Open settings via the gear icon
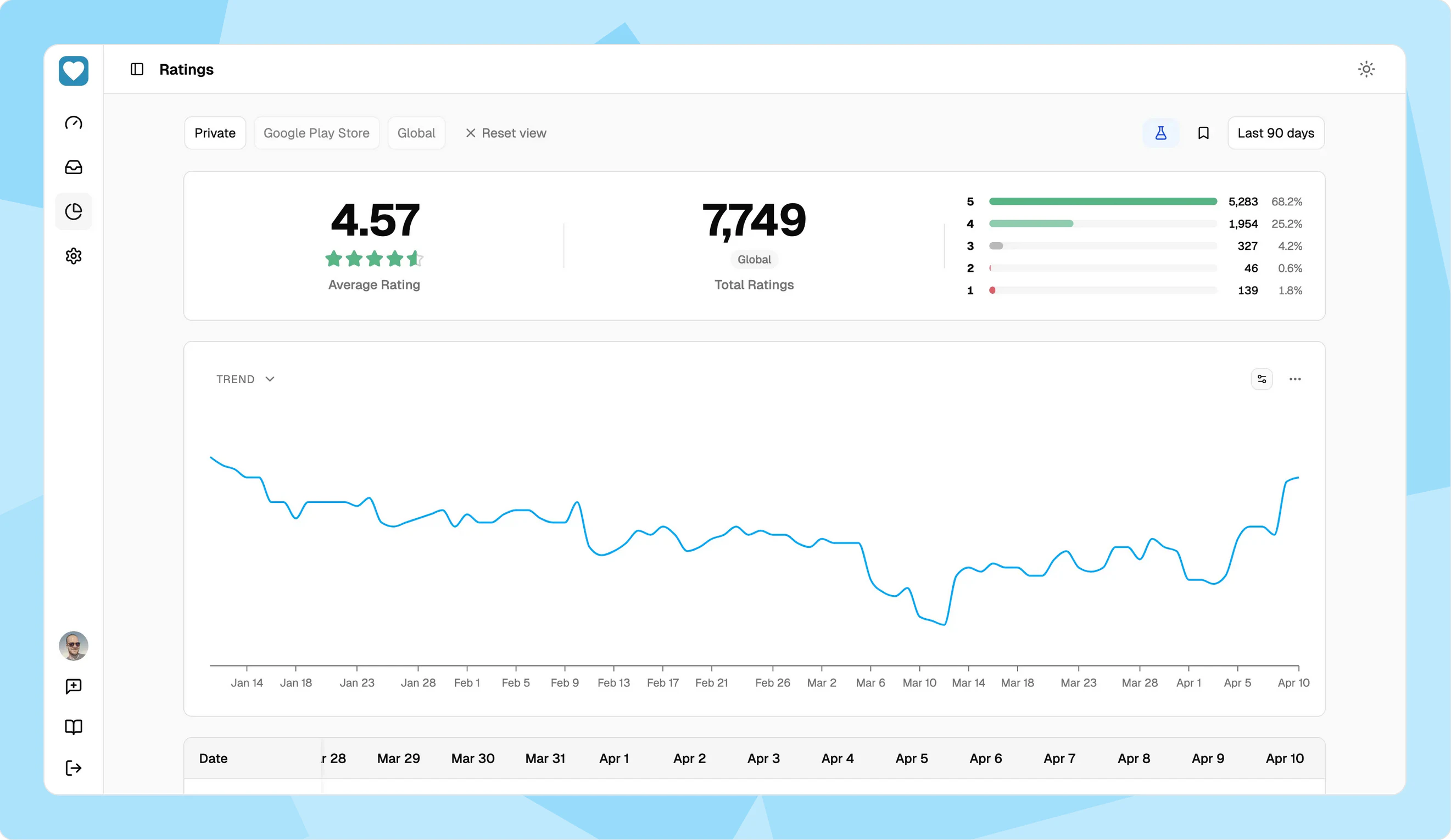This screenshot has height=840, width=1451. pos(73,256)
